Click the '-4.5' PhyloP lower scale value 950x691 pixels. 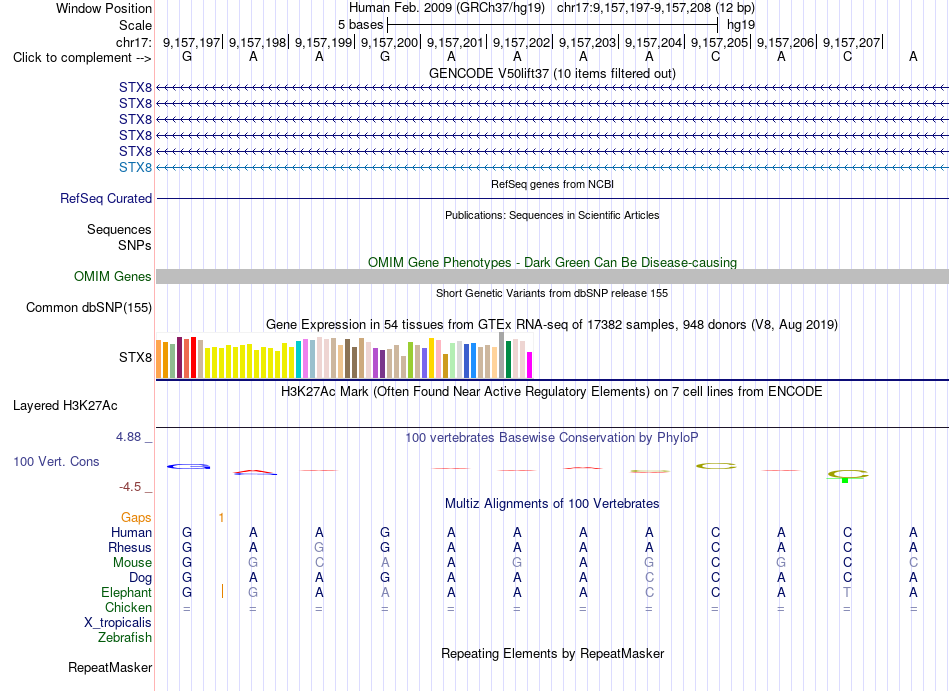point(130,487)
